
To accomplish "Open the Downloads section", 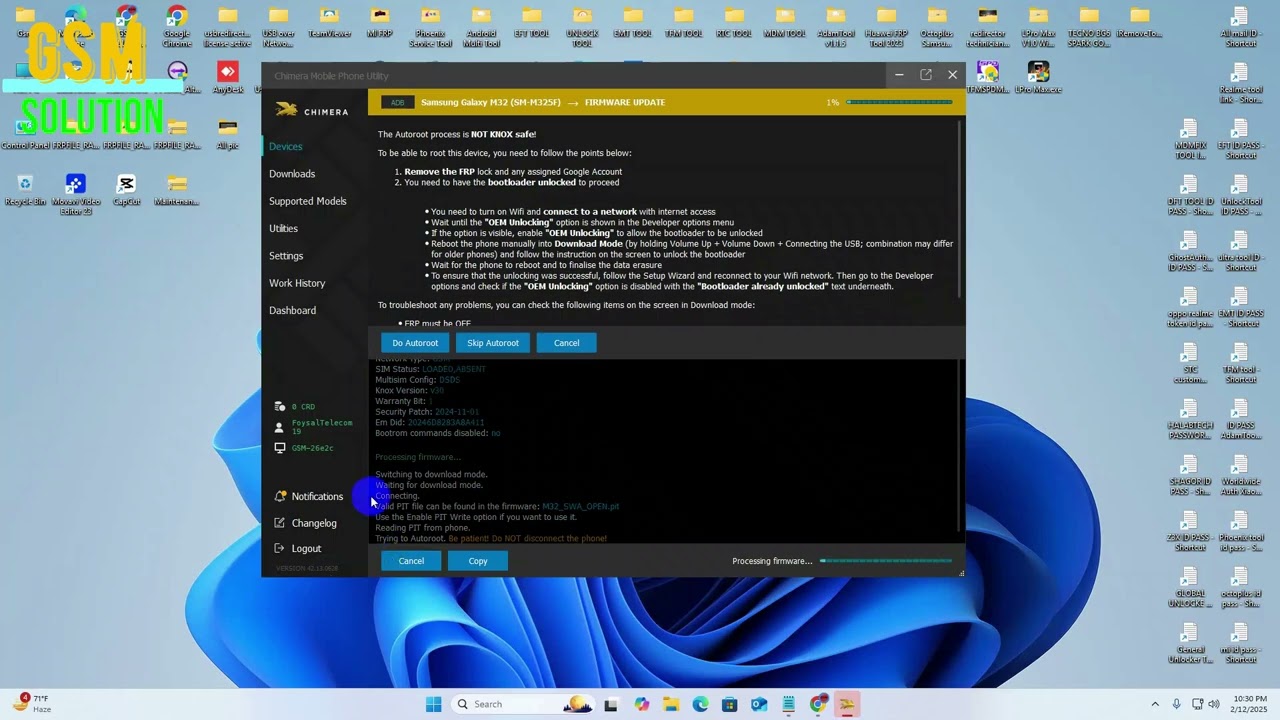I will [292, 174].
